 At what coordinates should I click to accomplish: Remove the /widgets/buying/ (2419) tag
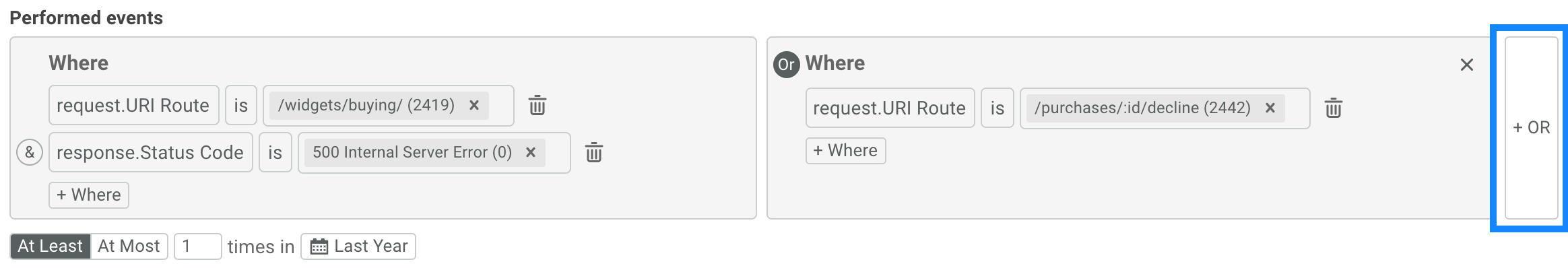pos(474,105)
